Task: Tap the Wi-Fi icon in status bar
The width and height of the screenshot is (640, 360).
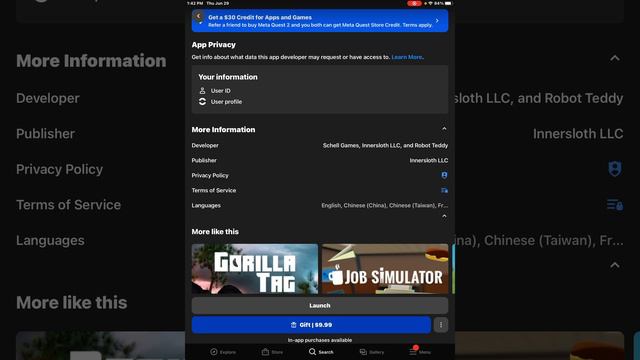Action: click(x=430, y=3)
